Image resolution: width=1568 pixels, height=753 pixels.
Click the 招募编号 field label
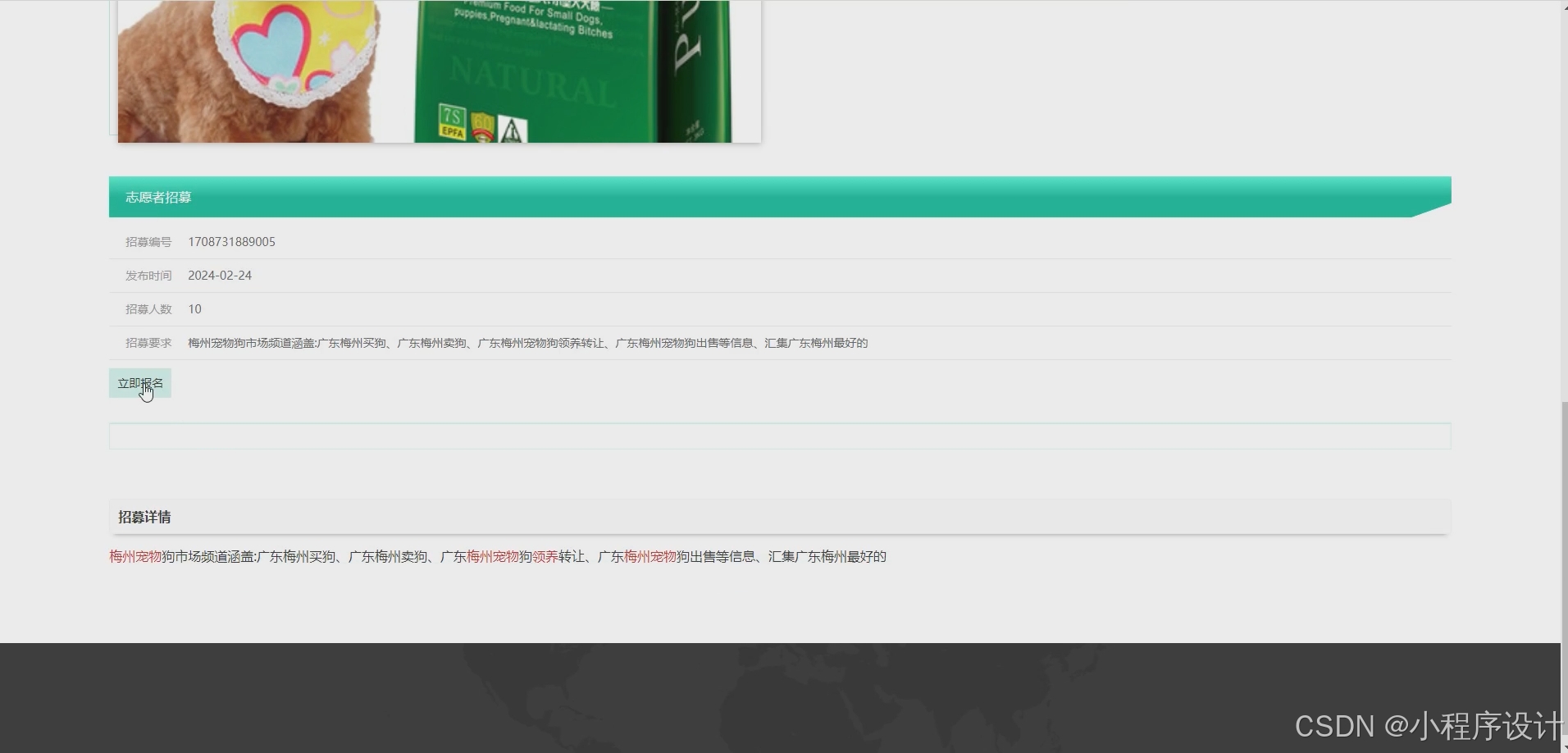(x=148, y=242)
